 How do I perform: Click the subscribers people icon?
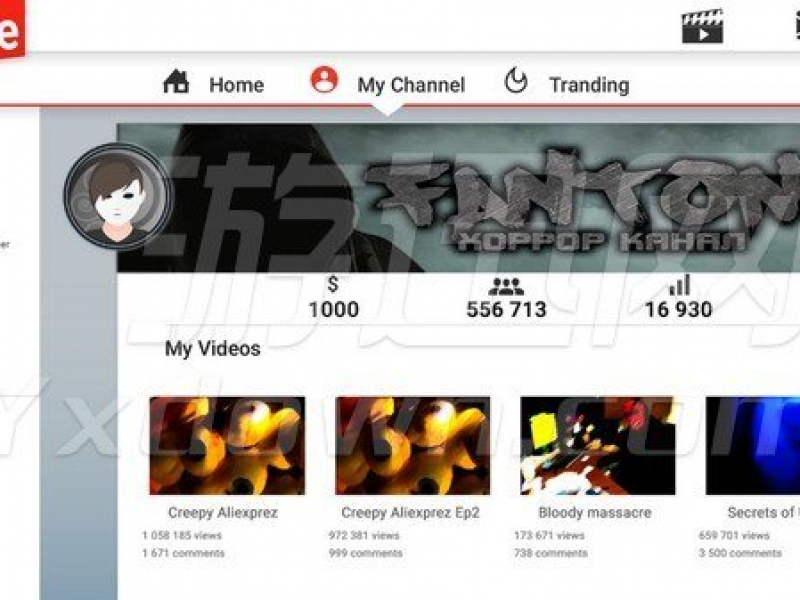pyautogui.click(x=506, y=287)
